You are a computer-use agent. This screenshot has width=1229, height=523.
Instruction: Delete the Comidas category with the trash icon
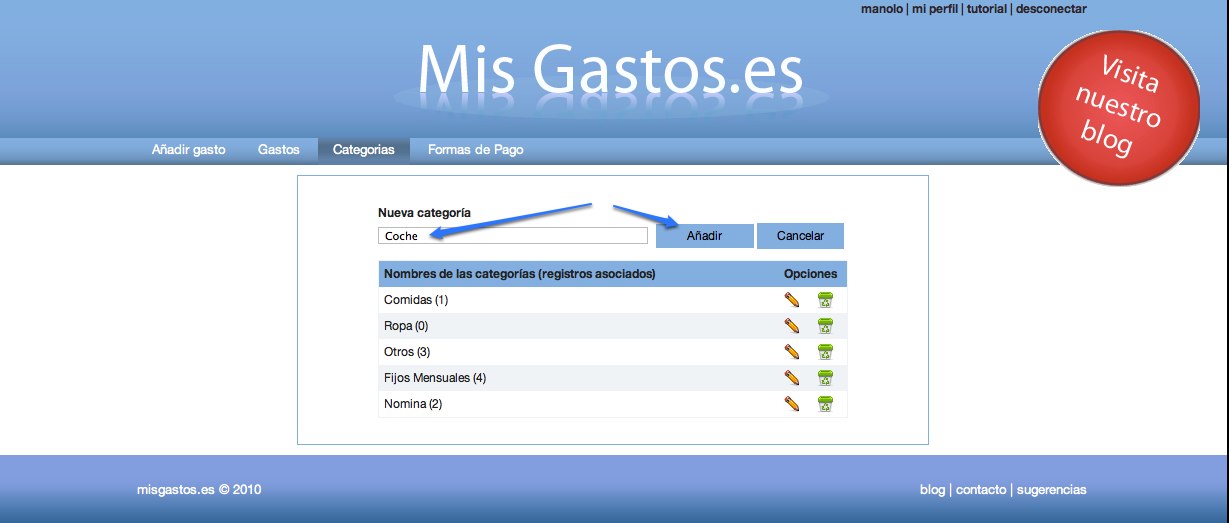[x=825, y=299]
